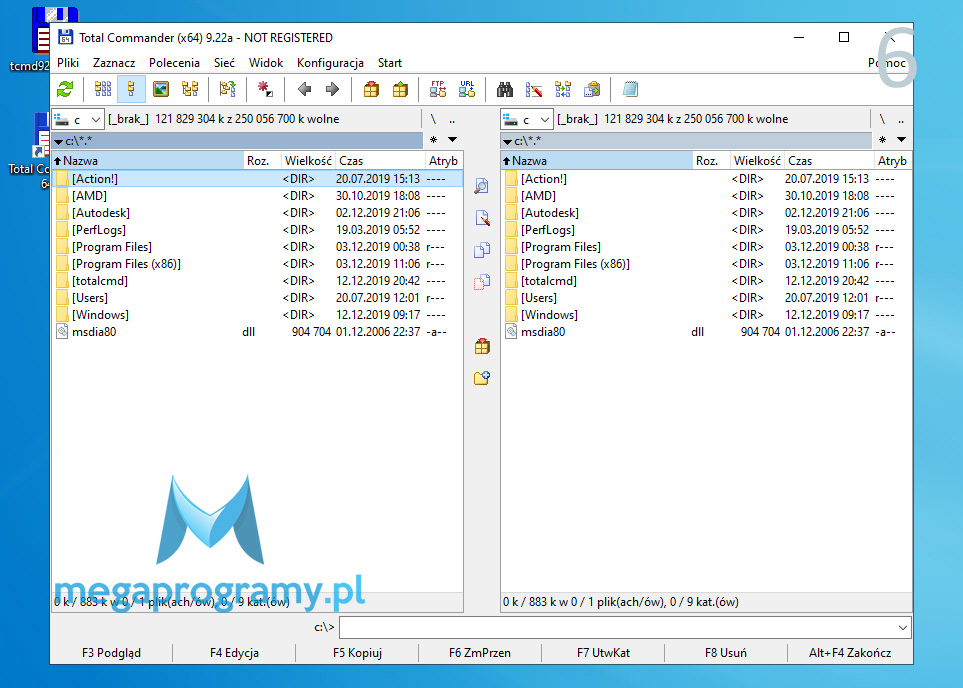963x688 pixels.
Task: Enable thumbnail view from the toolbar
Action: (x=161, y=90)
